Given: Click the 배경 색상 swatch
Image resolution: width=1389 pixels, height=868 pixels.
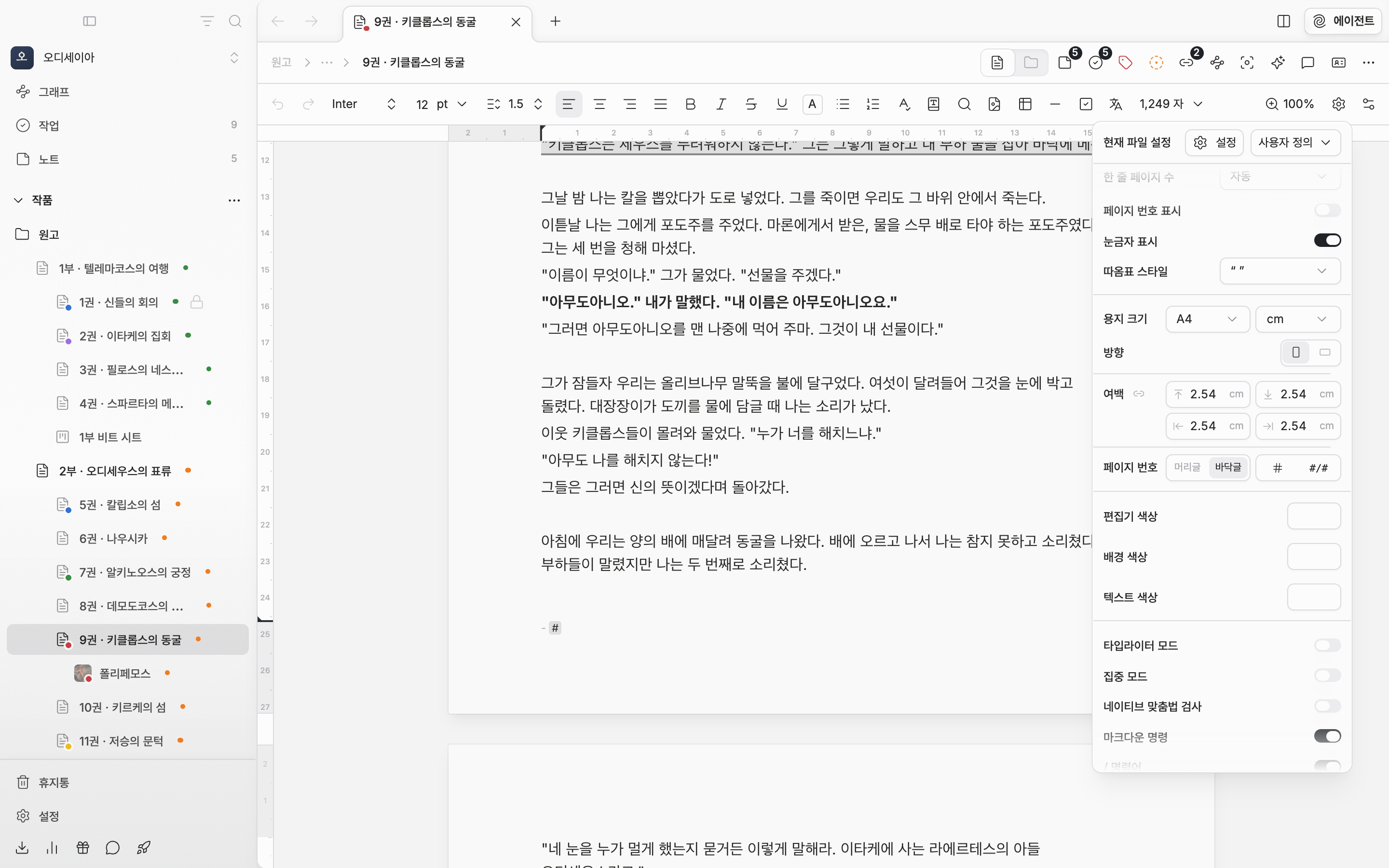Looking at the screenshot, I should pos(1314,557).
